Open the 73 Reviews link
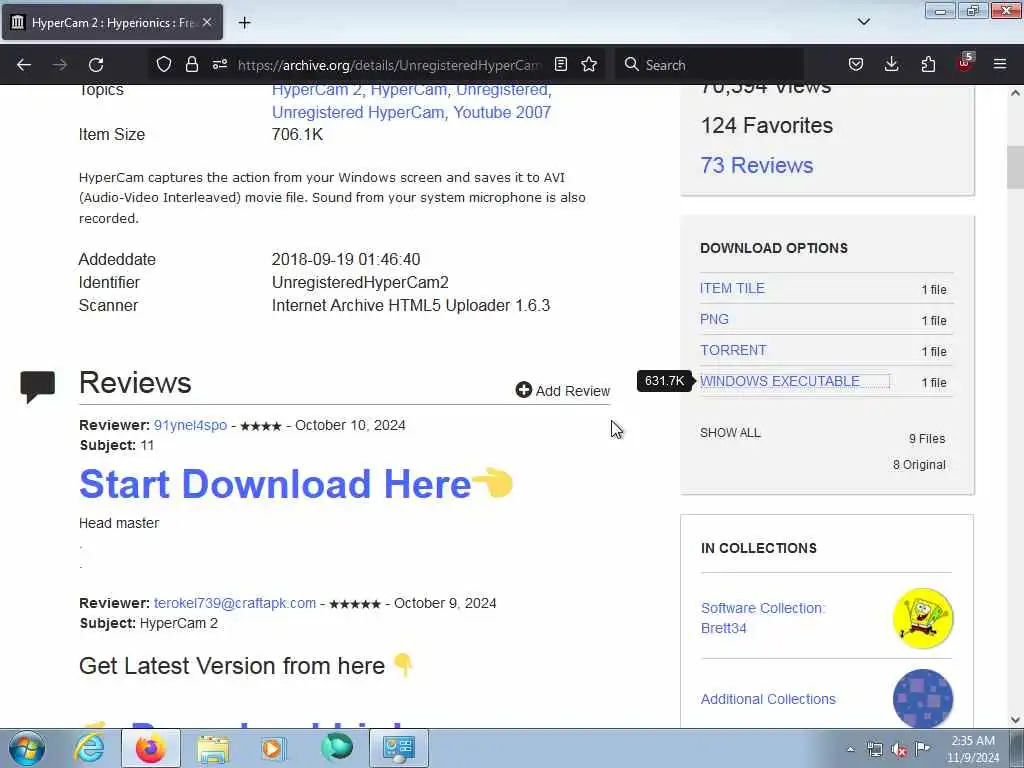Viewport: 1024px width, 768px height. (x=757, y=165)
